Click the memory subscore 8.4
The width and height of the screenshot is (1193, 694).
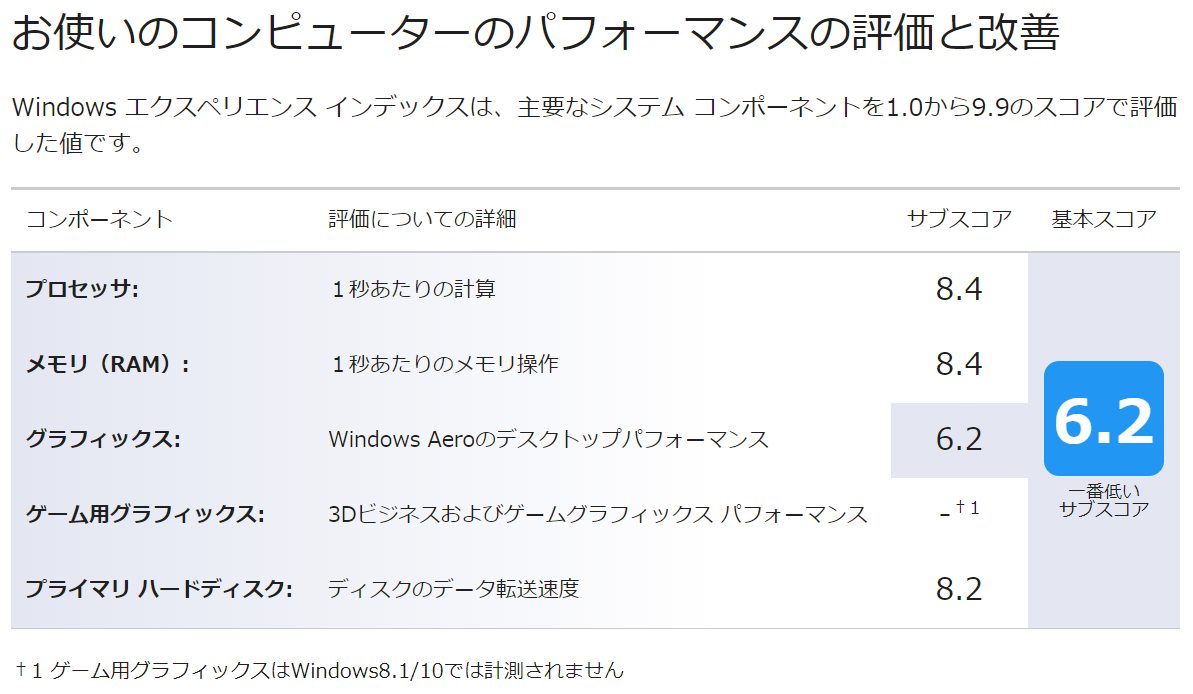pyautogui.click(x=959, y=364)
